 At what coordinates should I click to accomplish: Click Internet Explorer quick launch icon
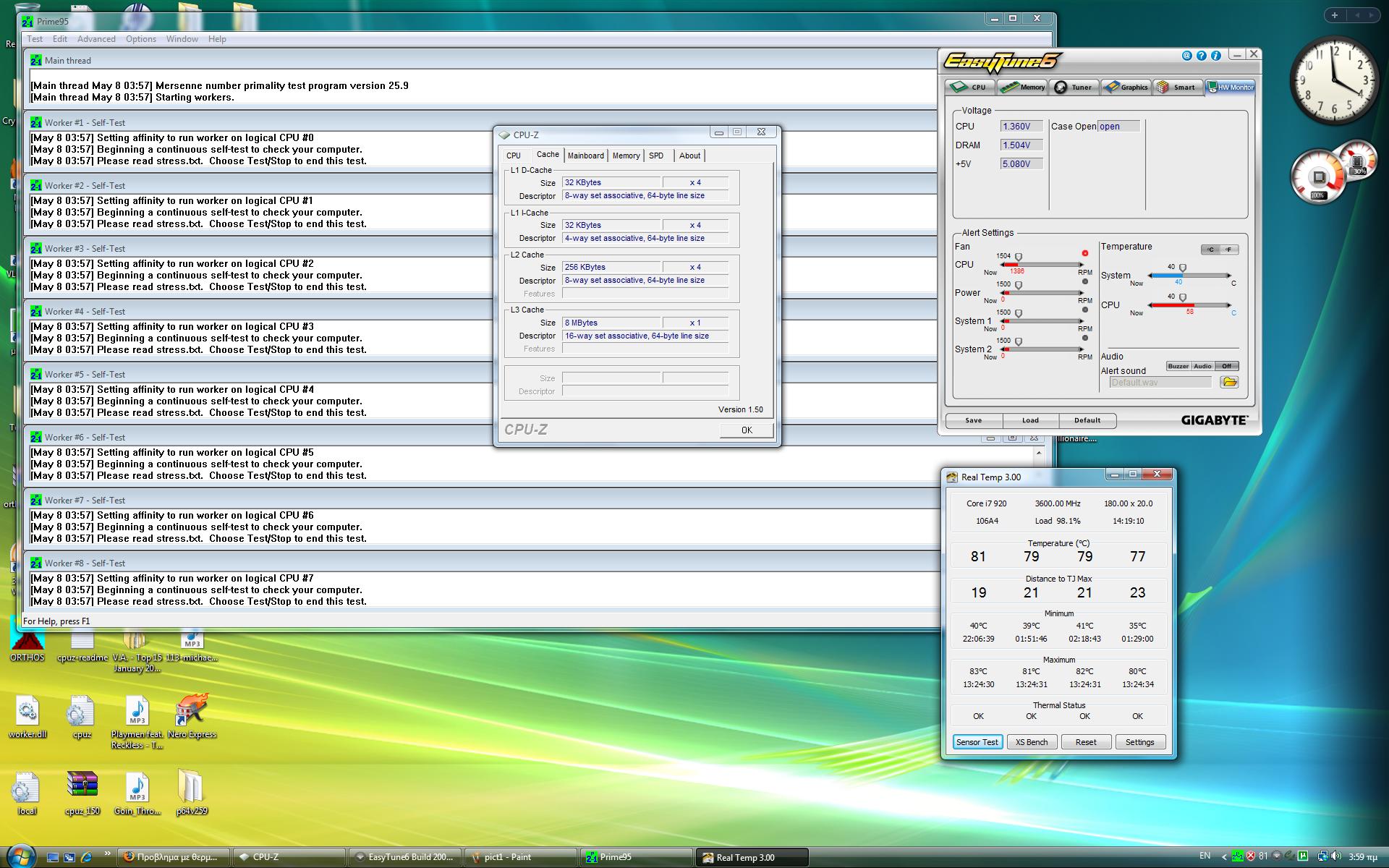point(86,857)
